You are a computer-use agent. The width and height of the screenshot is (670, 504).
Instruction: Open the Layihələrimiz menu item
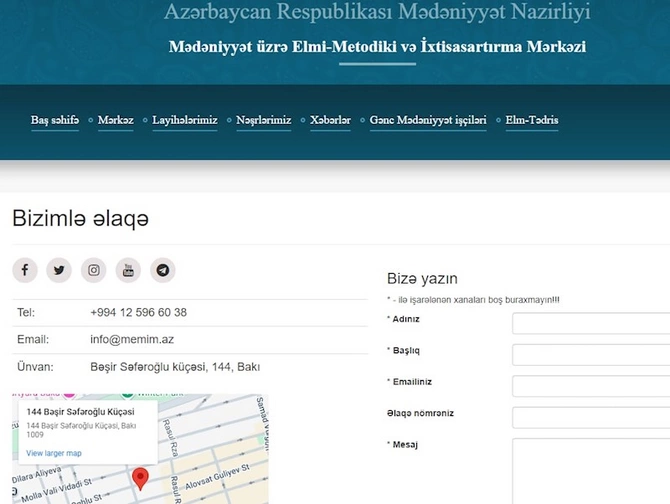coord(185,120)
